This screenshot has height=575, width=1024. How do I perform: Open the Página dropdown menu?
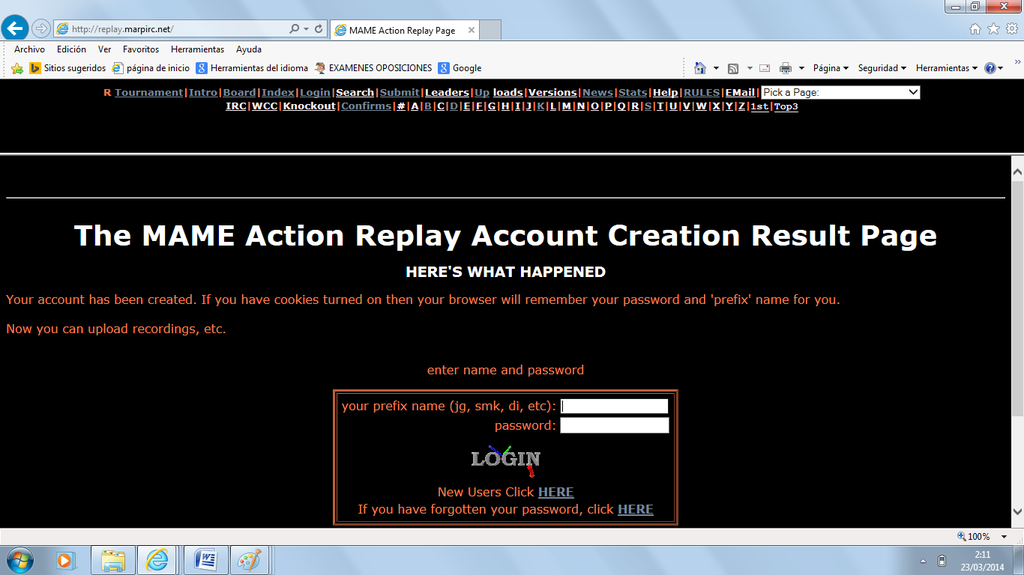[x=831, y=68]
